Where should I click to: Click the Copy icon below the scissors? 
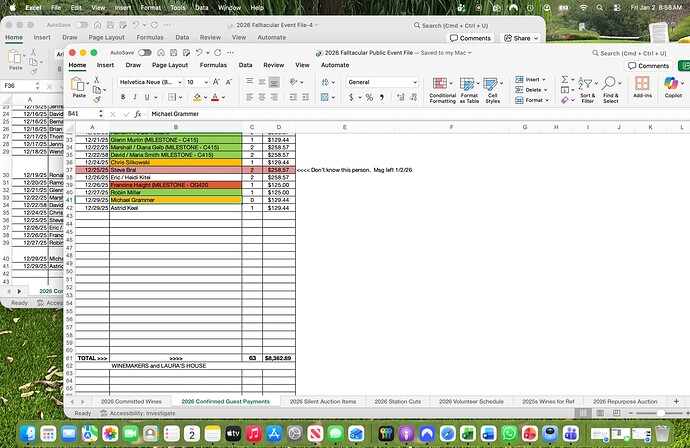[96, 90]
